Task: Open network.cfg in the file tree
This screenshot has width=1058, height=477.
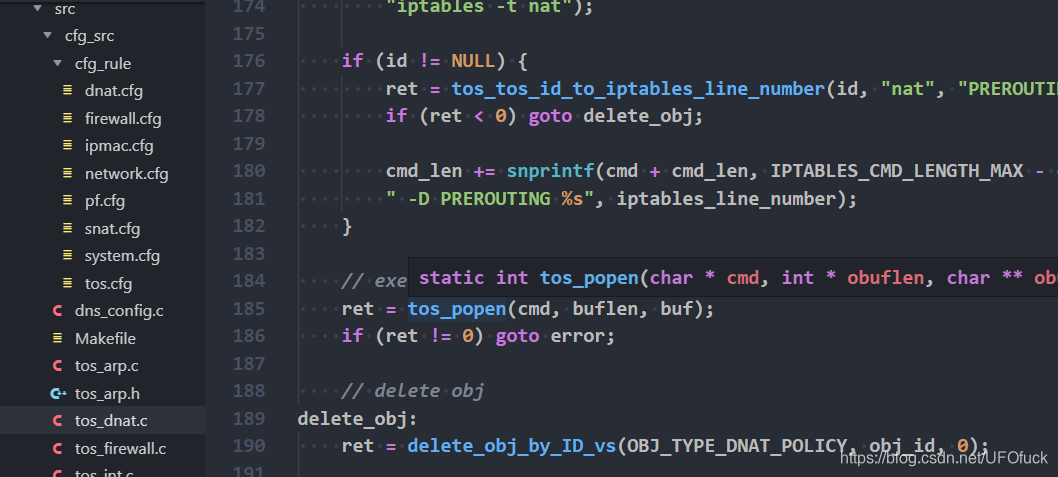Action: click(x=126, y=174)
